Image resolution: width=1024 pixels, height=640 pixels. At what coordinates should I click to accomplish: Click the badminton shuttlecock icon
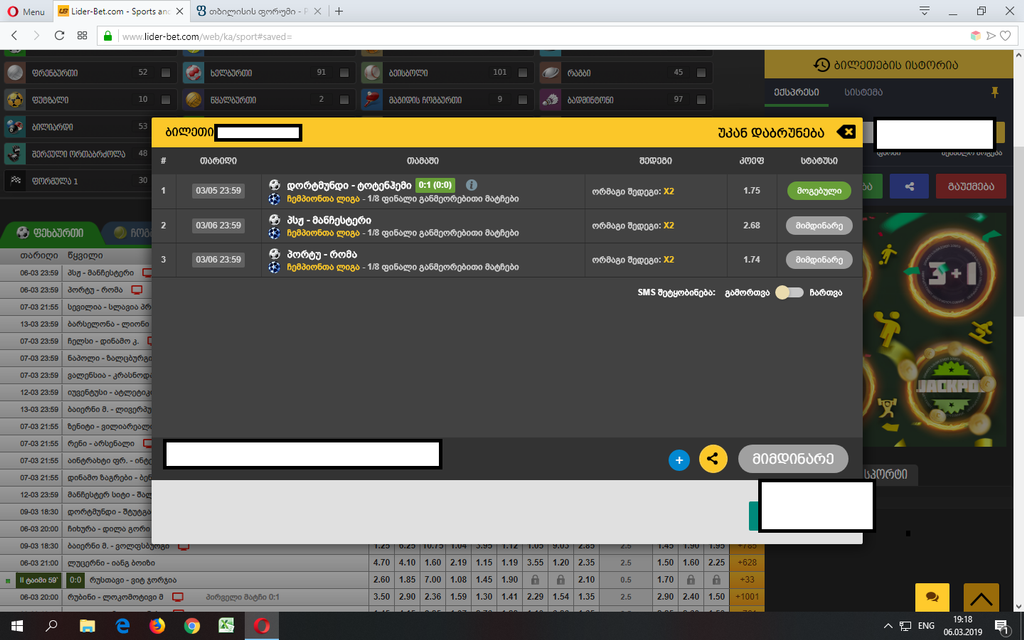click(551, 100)
